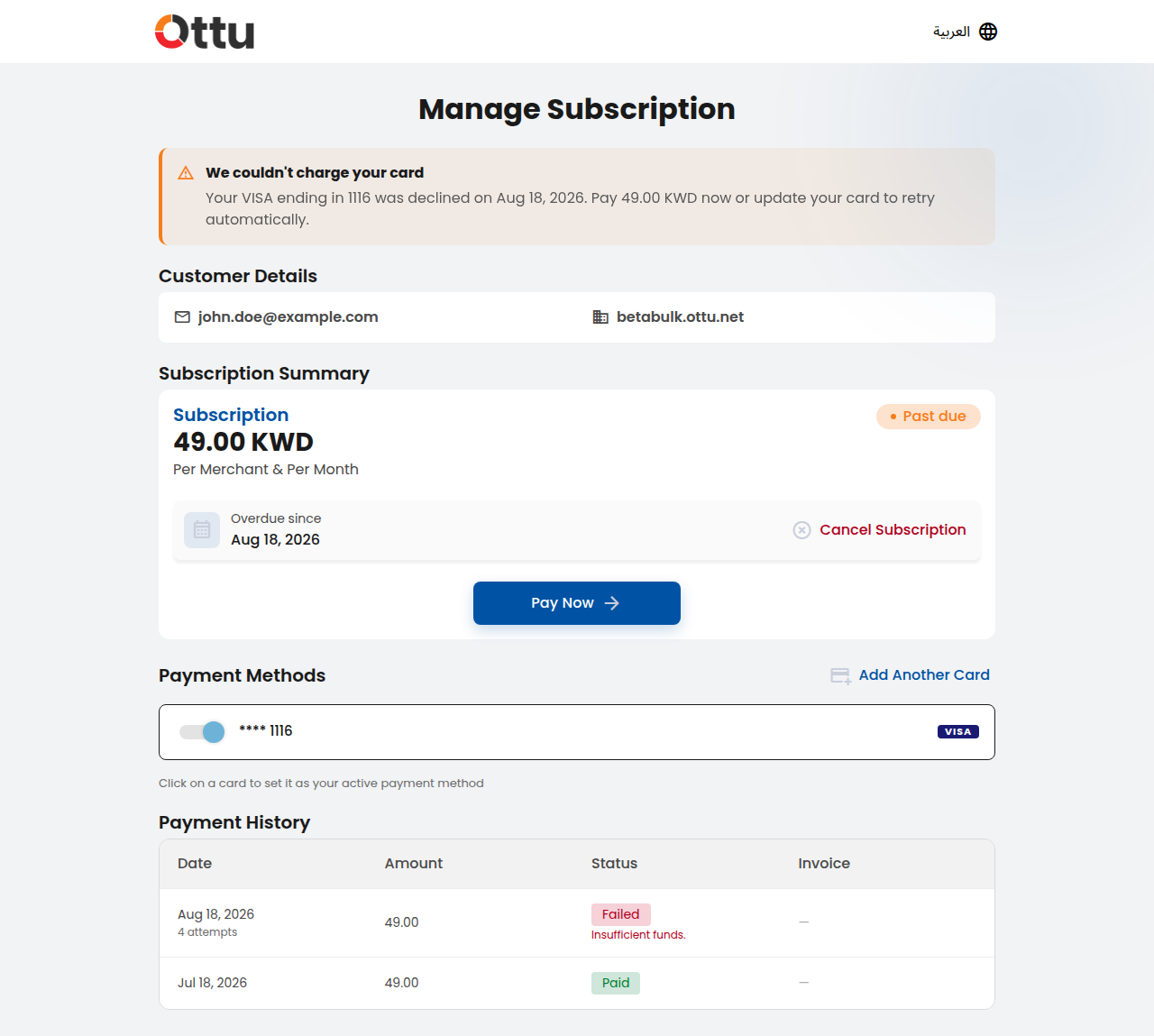
Task: Click the Invoice column header
Action: 824,864
